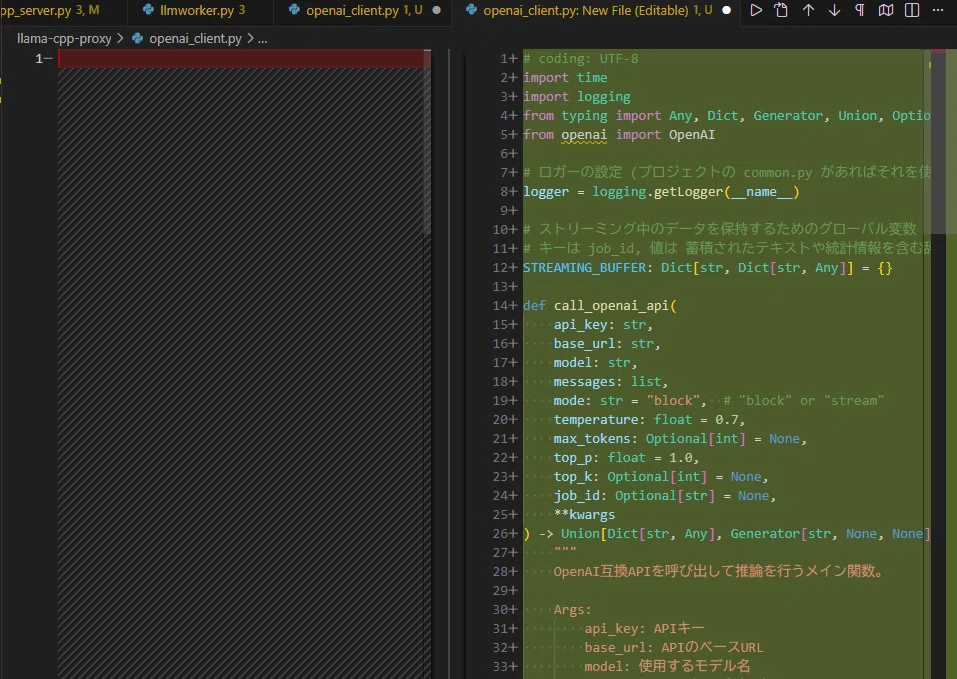Click line number 1− in left pane

click(x=43, y=59)
